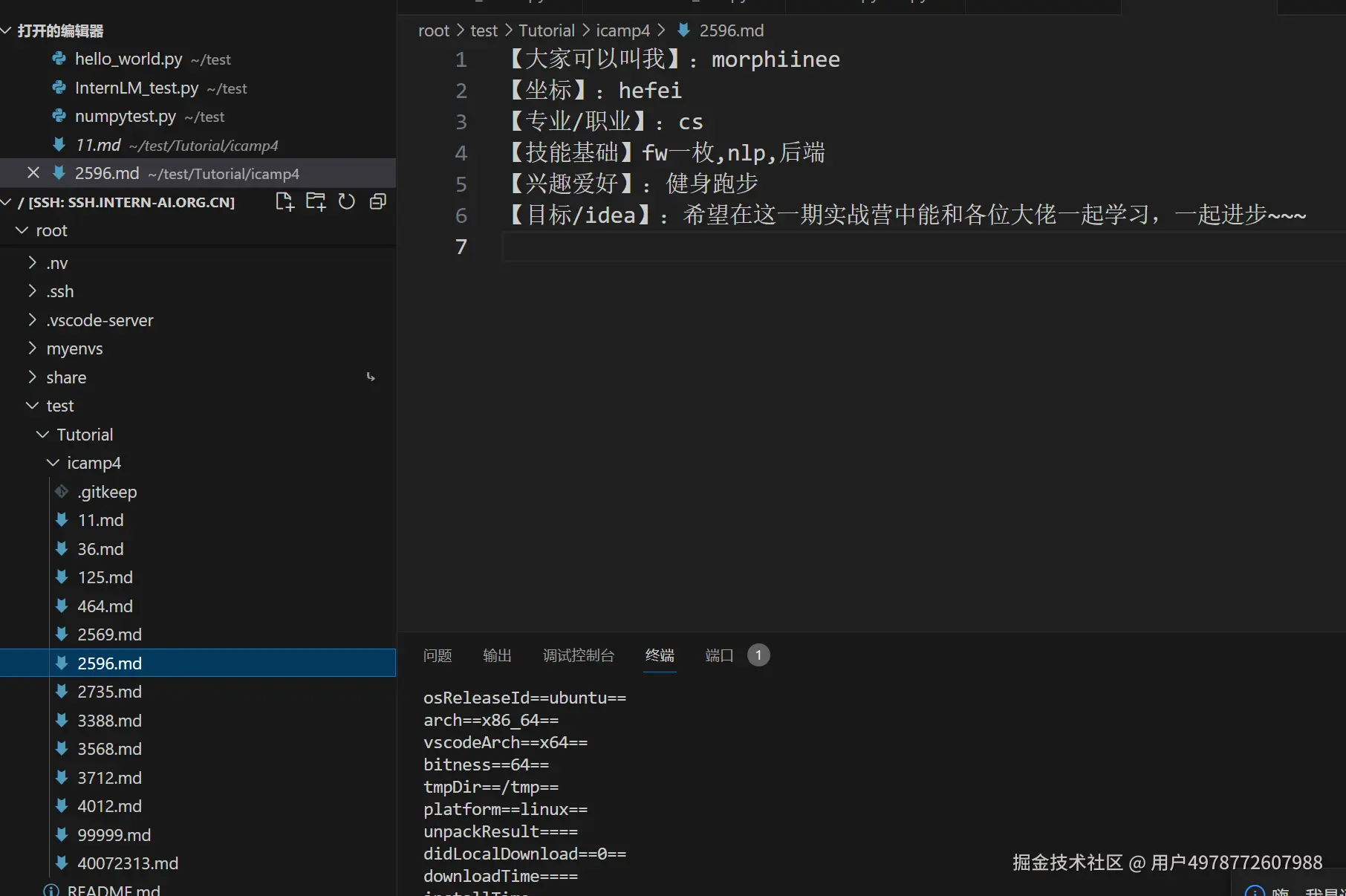The width and height of the screenshot is (1346, 896).
Task: Click the root breadcrumb segment
Action: click(434, 30)
